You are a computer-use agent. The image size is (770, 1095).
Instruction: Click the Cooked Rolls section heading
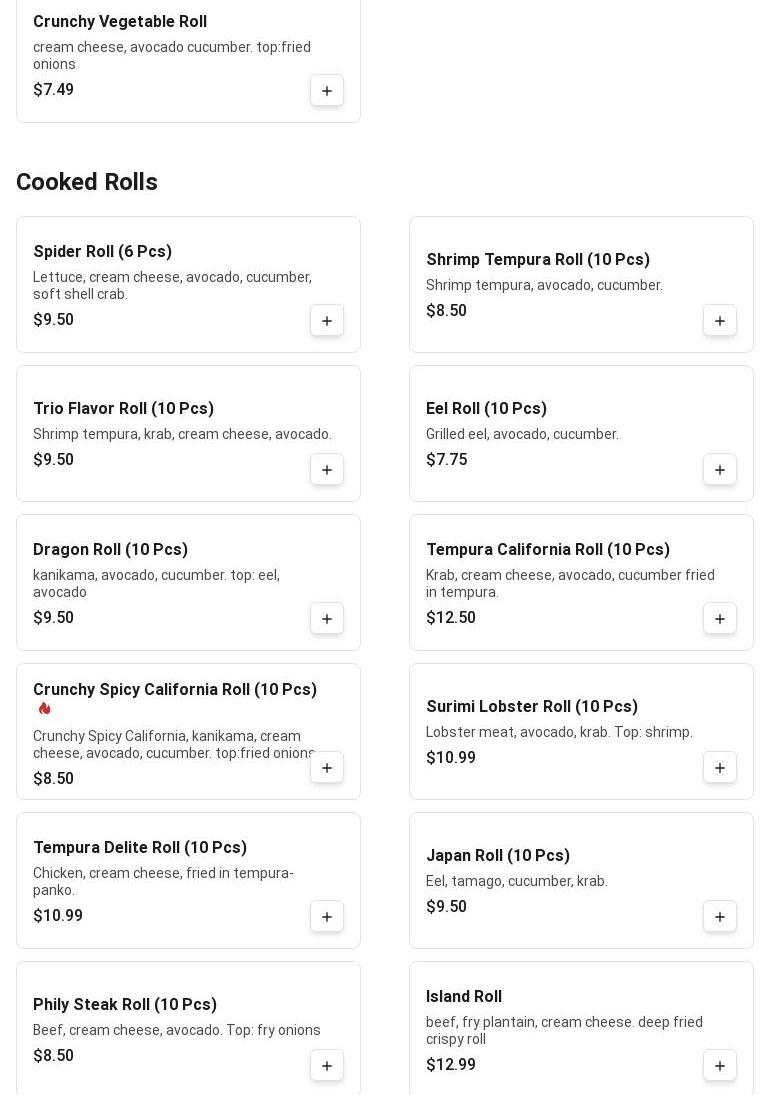pyautogui.click(x=87, y=182)
